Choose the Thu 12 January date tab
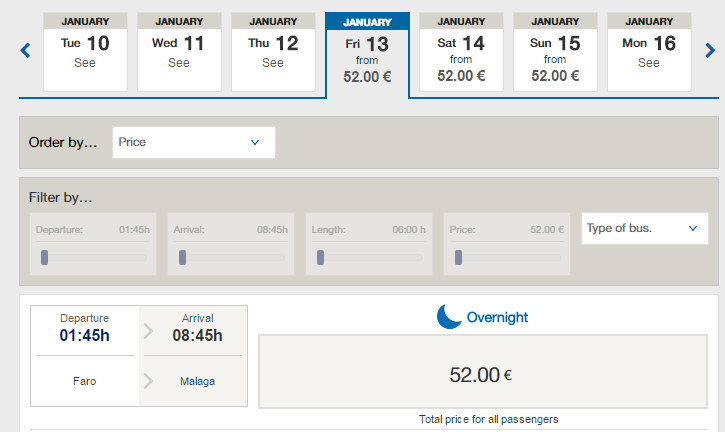 click(273, 52)
